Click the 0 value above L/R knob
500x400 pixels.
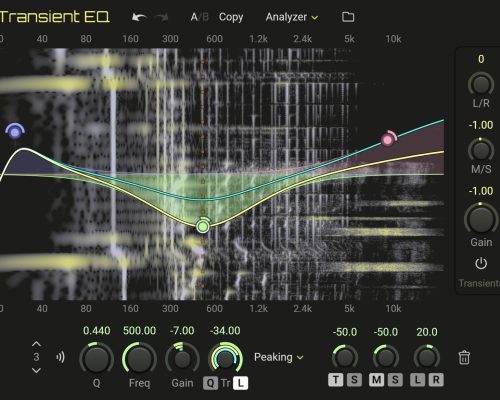tap(481, 59)
